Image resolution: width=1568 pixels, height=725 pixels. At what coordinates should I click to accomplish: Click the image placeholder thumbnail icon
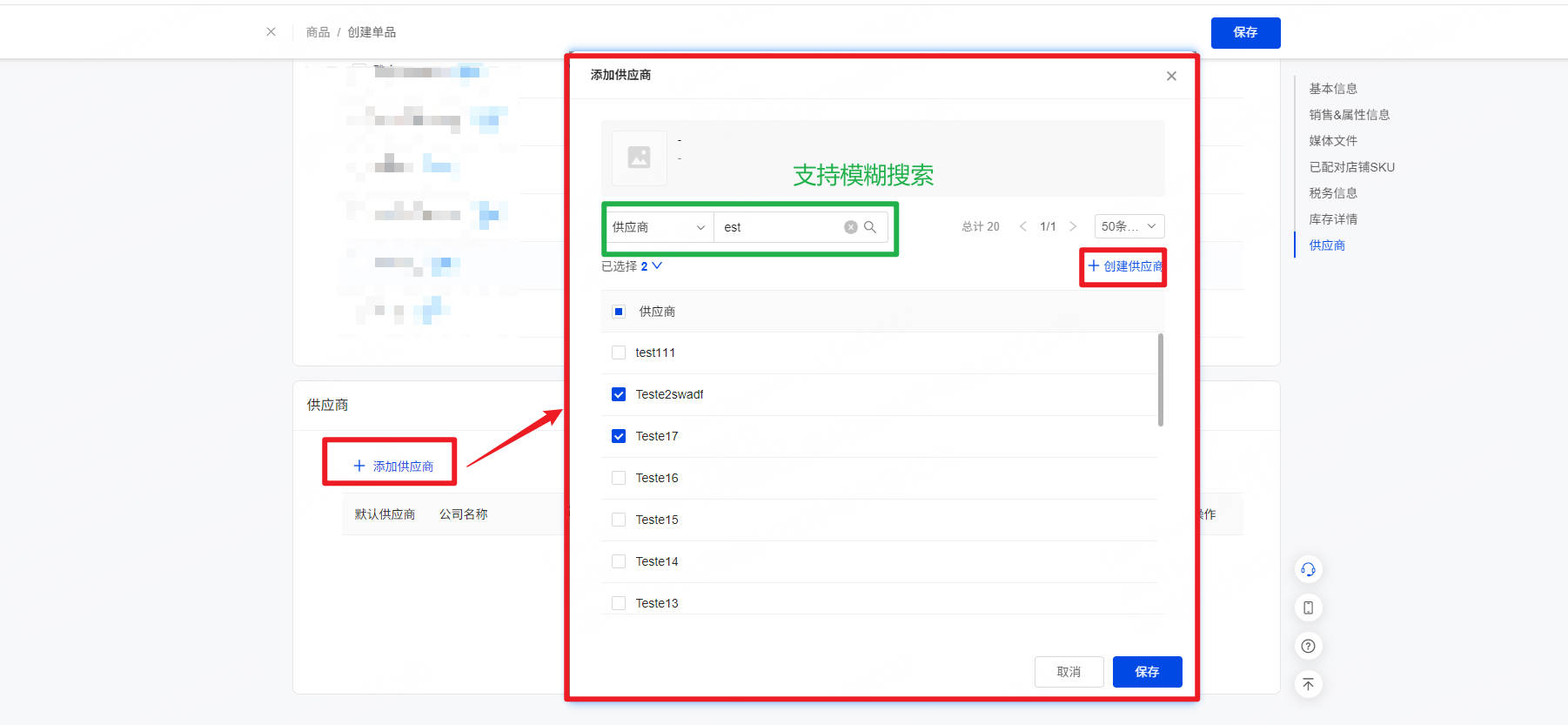(x=640, y=158)
